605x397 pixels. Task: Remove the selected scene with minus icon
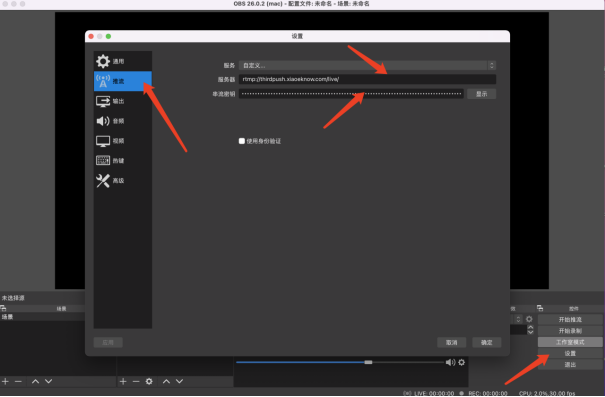tap(18, 381)
